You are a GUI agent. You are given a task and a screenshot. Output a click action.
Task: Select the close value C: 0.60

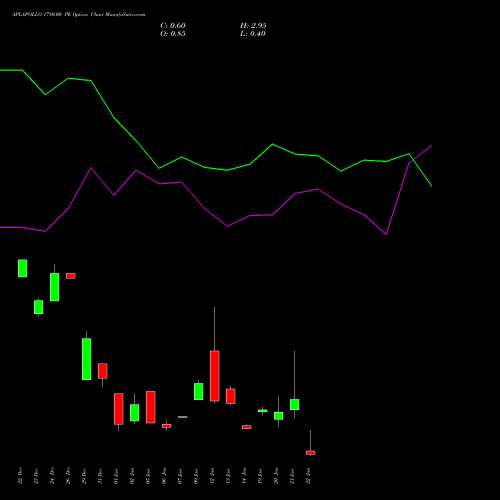point(173,26)
